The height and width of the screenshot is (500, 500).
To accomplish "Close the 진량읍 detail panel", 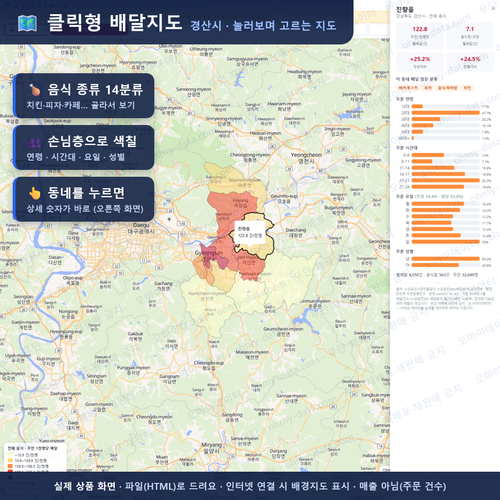I will (x=494, y=9).
